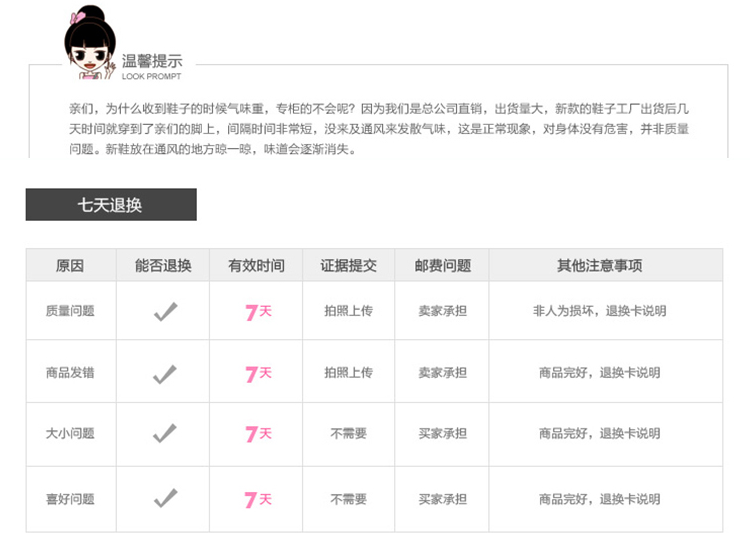Click the checkmark in 大小问题 row
Image resolution: width=750 pixels, height=550 pixels.
pyautogui.click(x=165, y=434)
